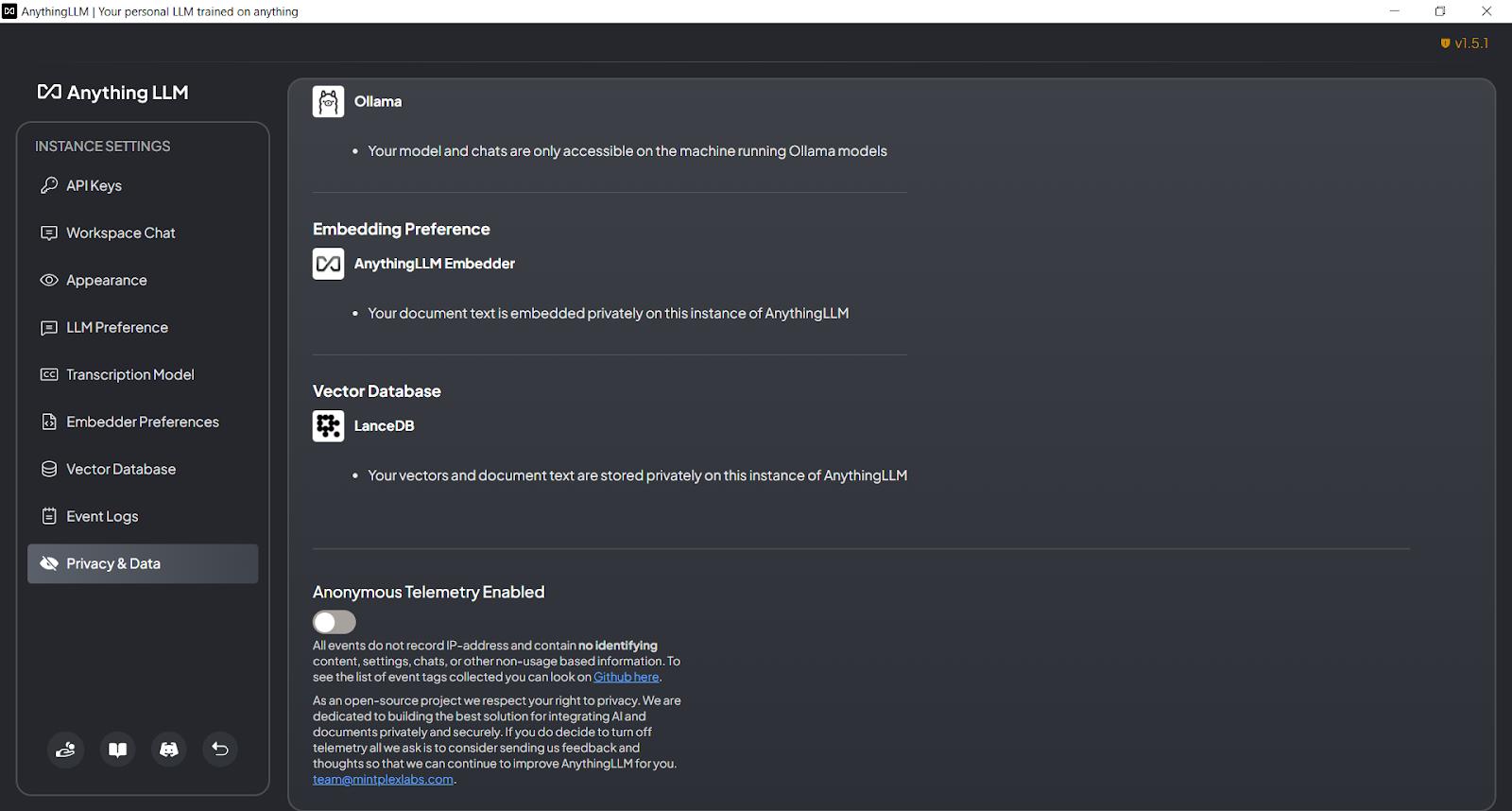Click the team@mintplexlabs.com email link
The image size is (1512, 811).
[x=383, y=780]
